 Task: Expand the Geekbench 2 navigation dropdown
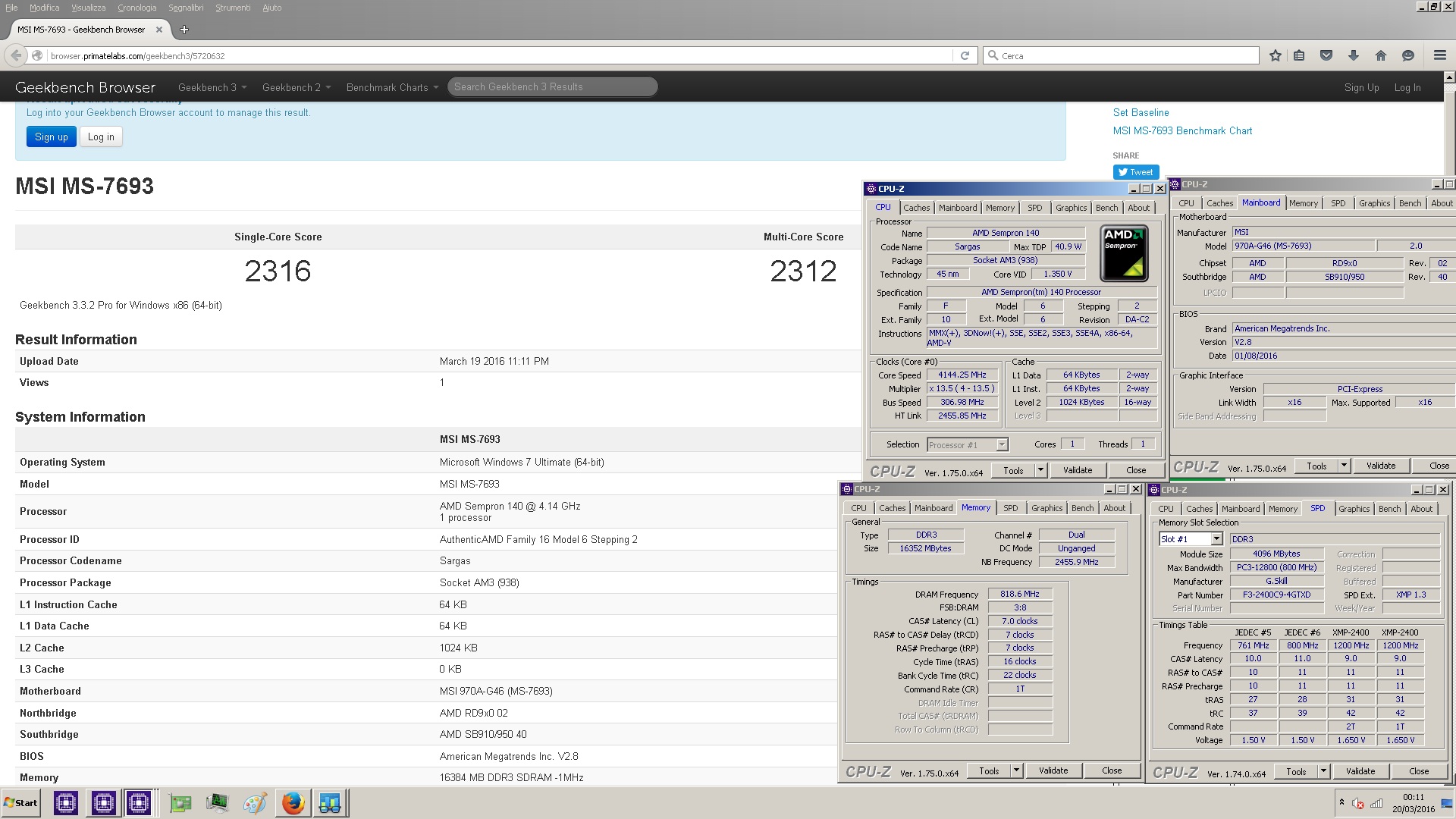(297, 87)
